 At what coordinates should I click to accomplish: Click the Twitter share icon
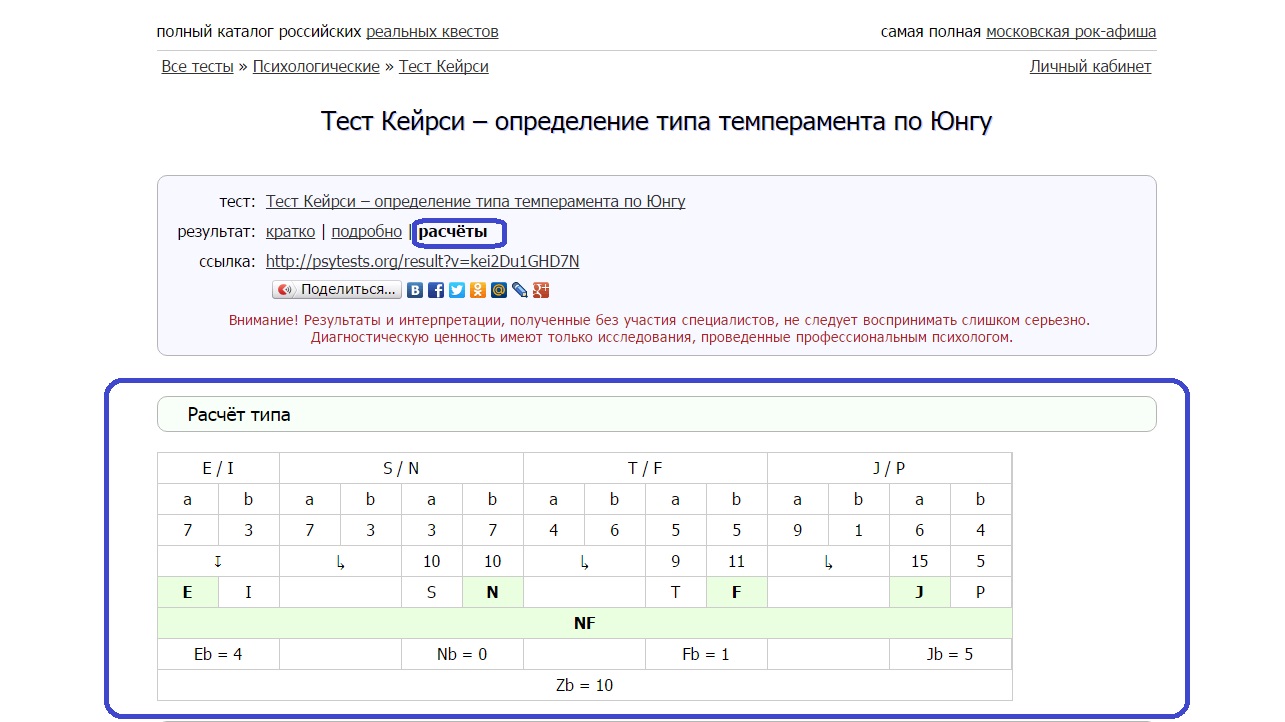(x=457, y=290)
